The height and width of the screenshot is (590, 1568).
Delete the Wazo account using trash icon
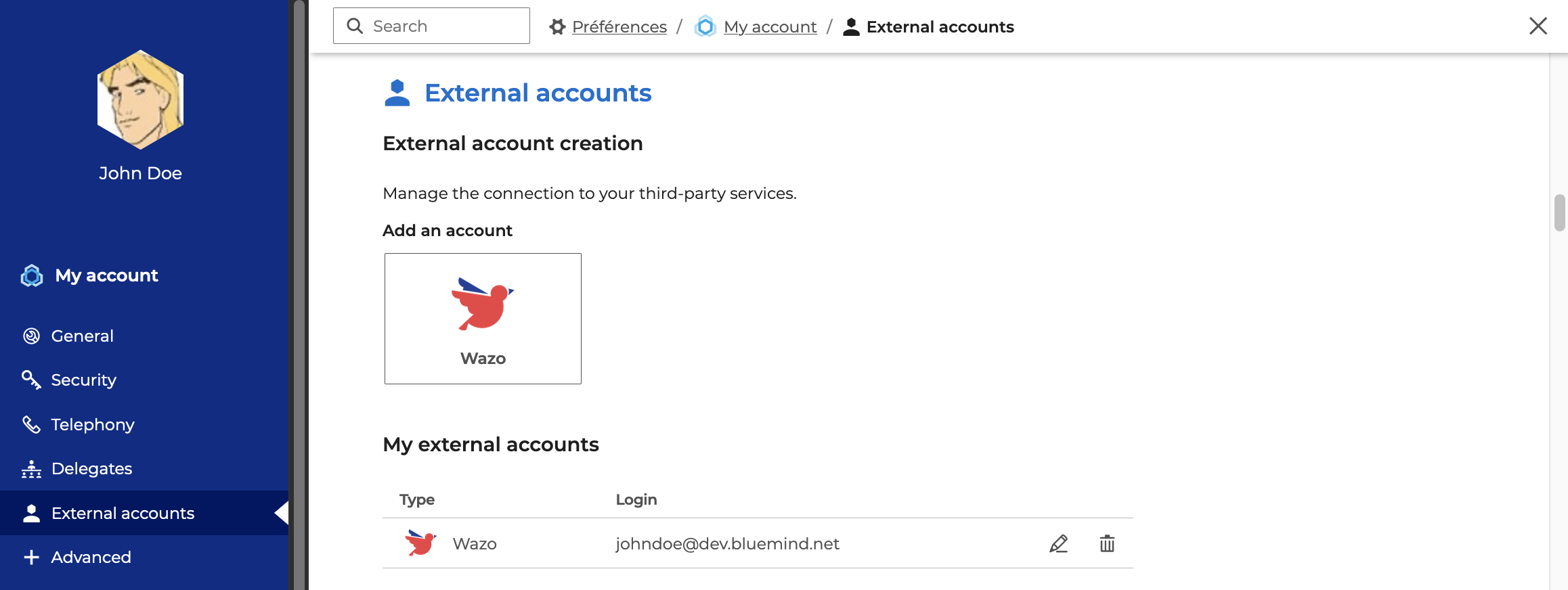click(1107, 543)
